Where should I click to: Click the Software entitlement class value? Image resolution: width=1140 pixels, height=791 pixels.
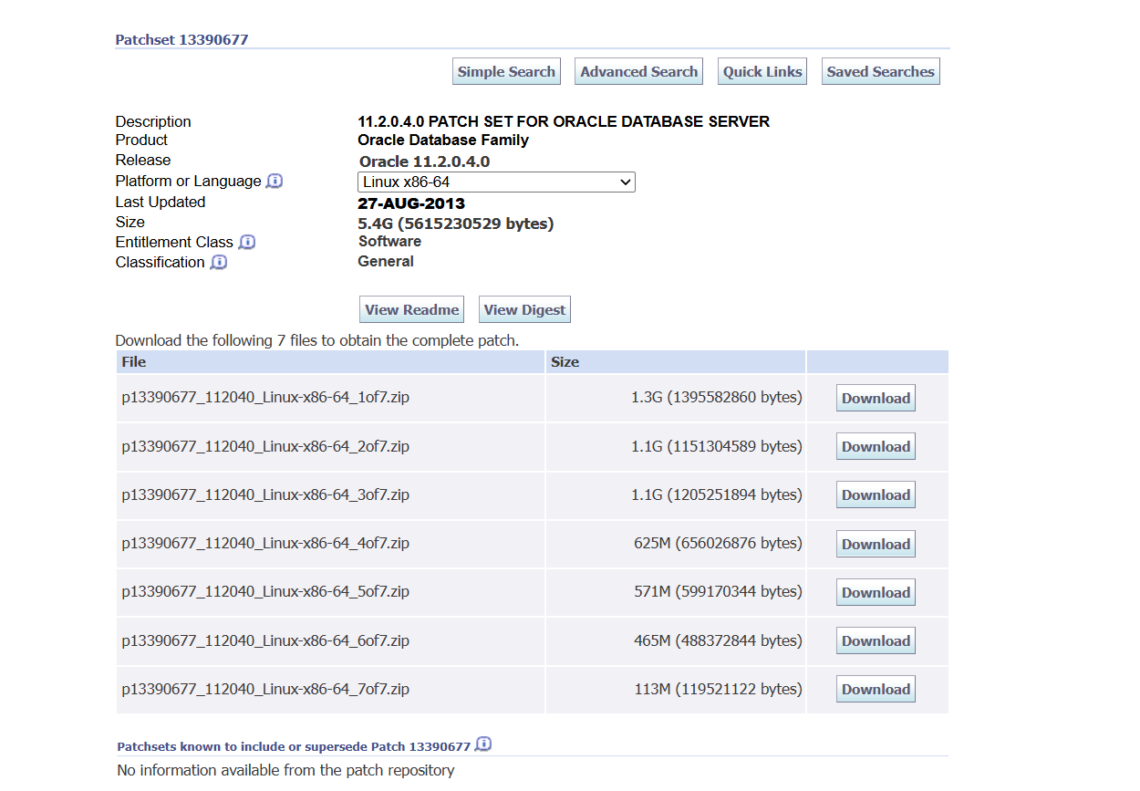point(390,241)
